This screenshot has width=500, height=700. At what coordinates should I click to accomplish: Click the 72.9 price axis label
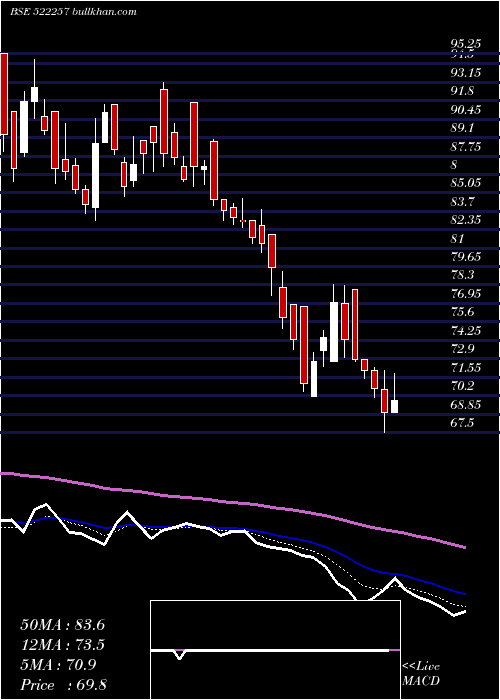[x=462, y=349]
